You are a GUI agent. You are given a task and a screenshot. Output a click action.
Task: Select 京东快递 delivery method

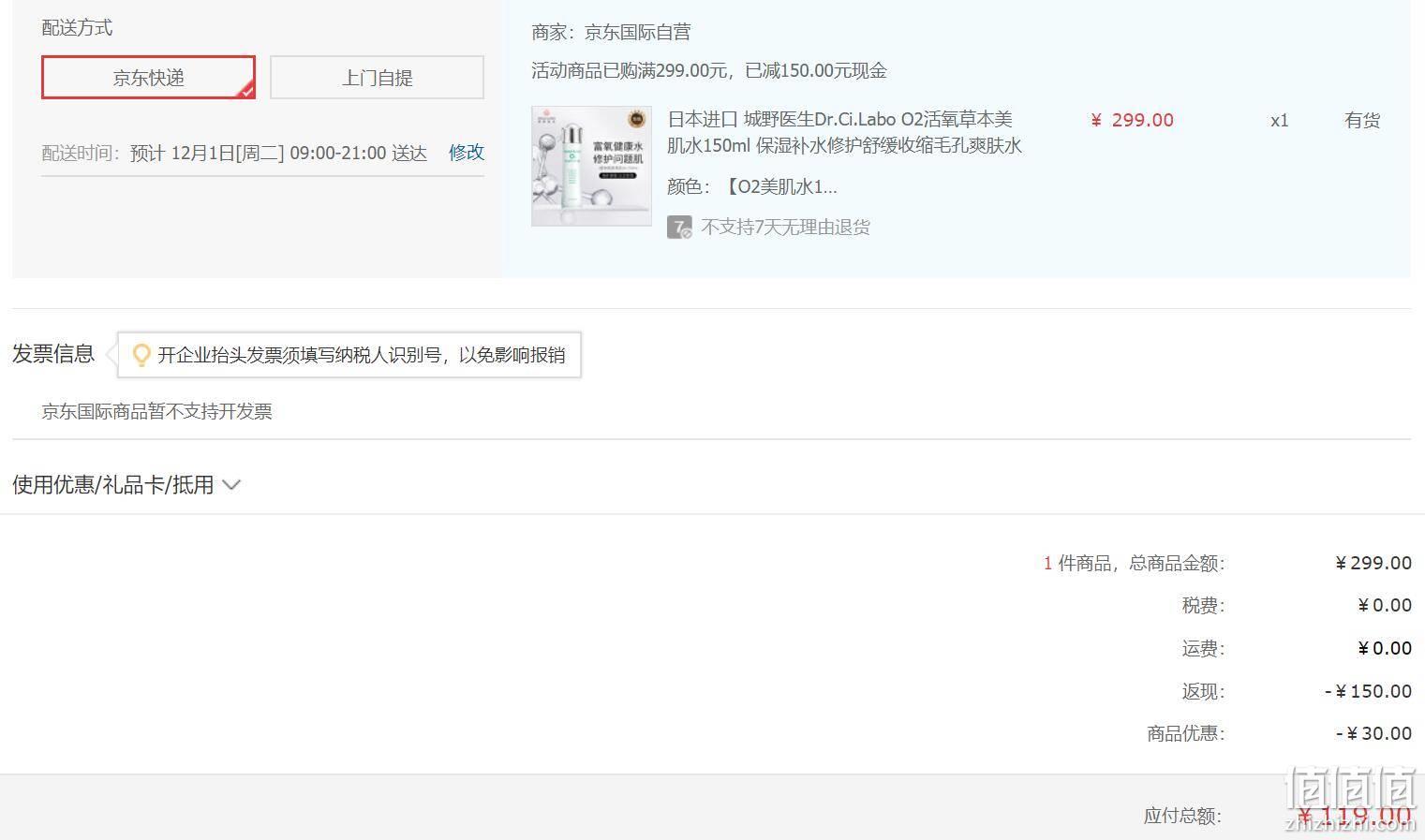pos(148,77)
